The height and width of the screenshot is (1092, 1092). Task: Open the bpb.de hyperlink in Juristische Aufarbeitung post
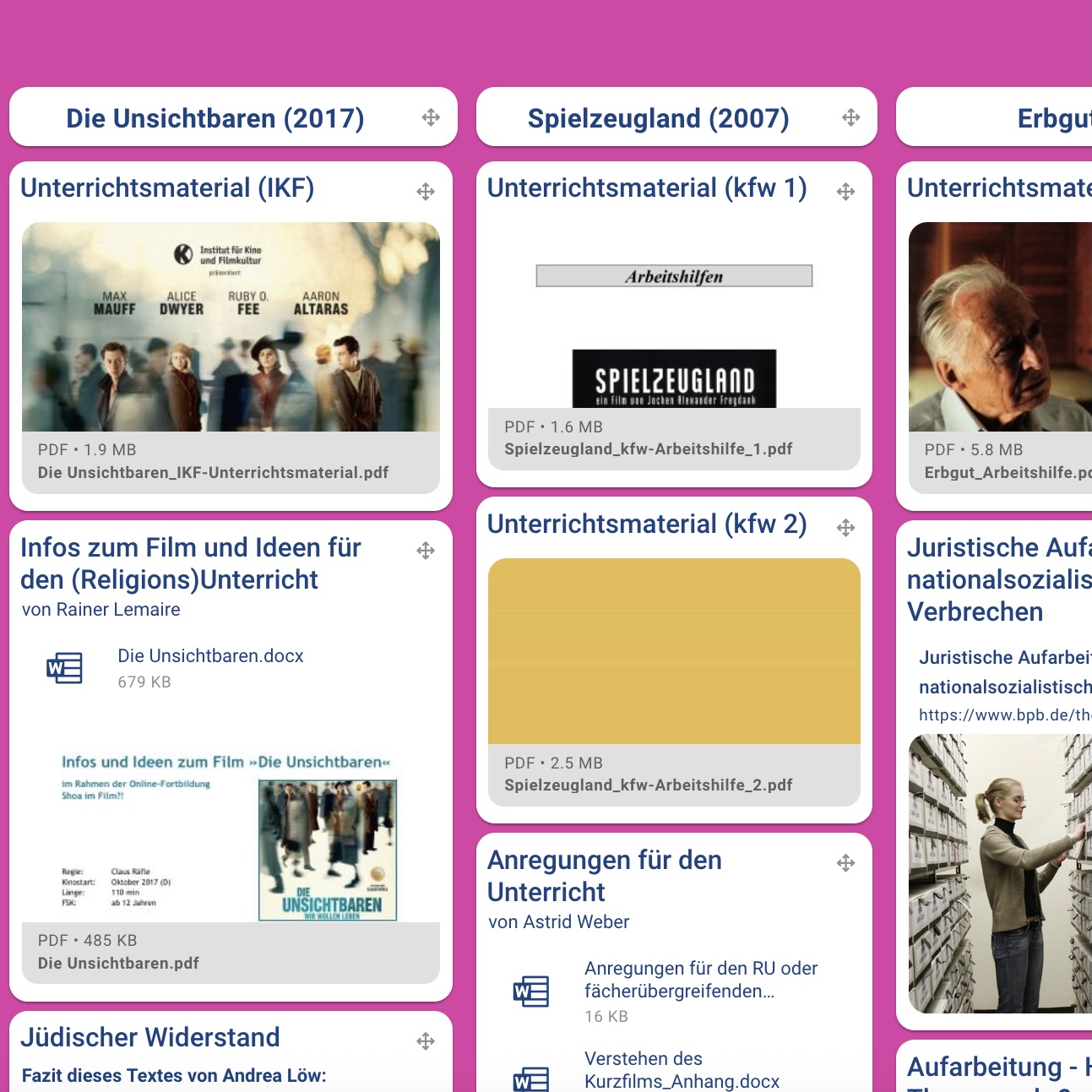pyautogui.click(x=1003, y=714)
